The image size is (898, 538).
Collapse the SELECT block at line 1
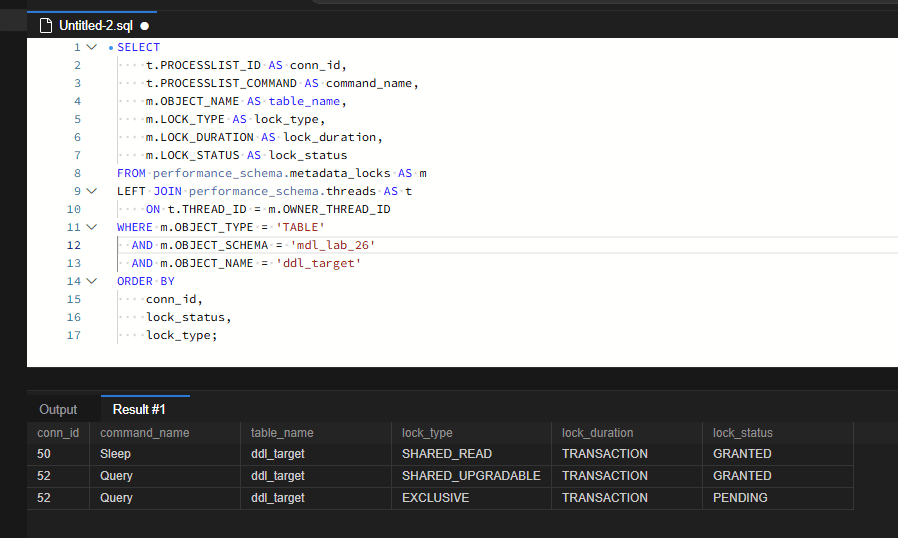(92, 47)
